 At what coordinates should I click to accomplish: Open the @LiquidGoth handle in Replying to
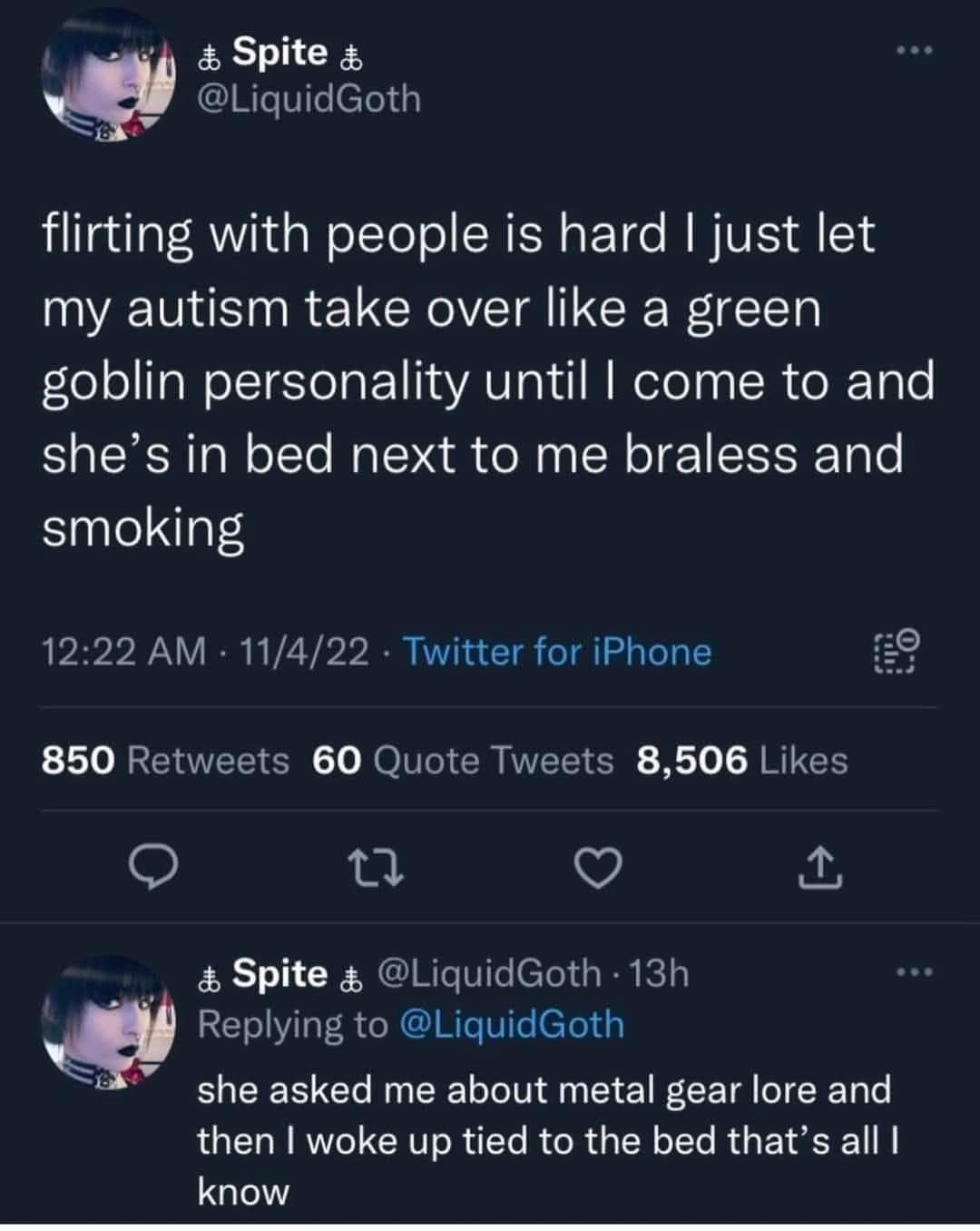pos(511,1024)
